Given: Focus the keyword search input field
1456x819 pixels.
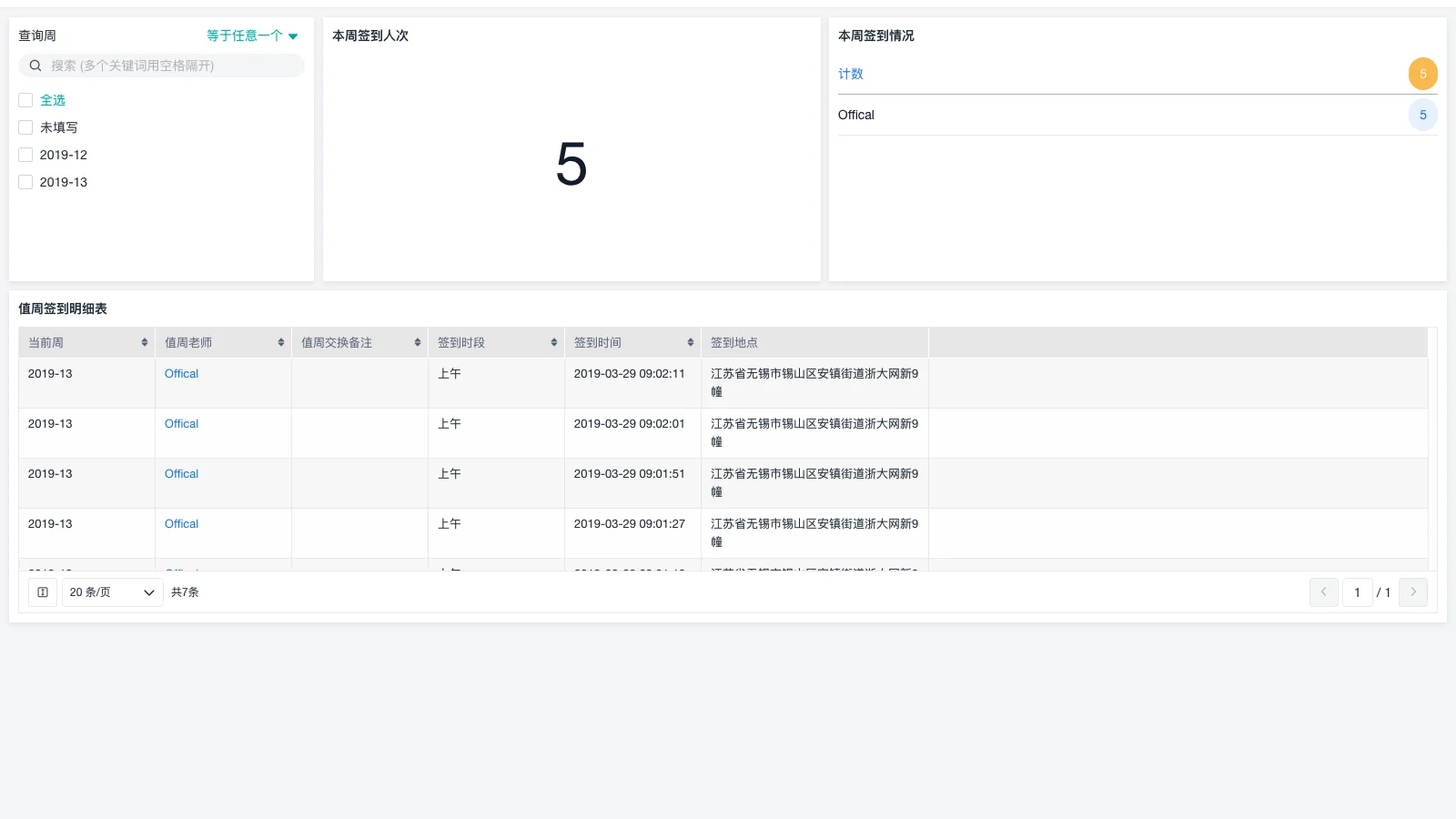Looking at the screenshot, I should [x=173, y=66].
